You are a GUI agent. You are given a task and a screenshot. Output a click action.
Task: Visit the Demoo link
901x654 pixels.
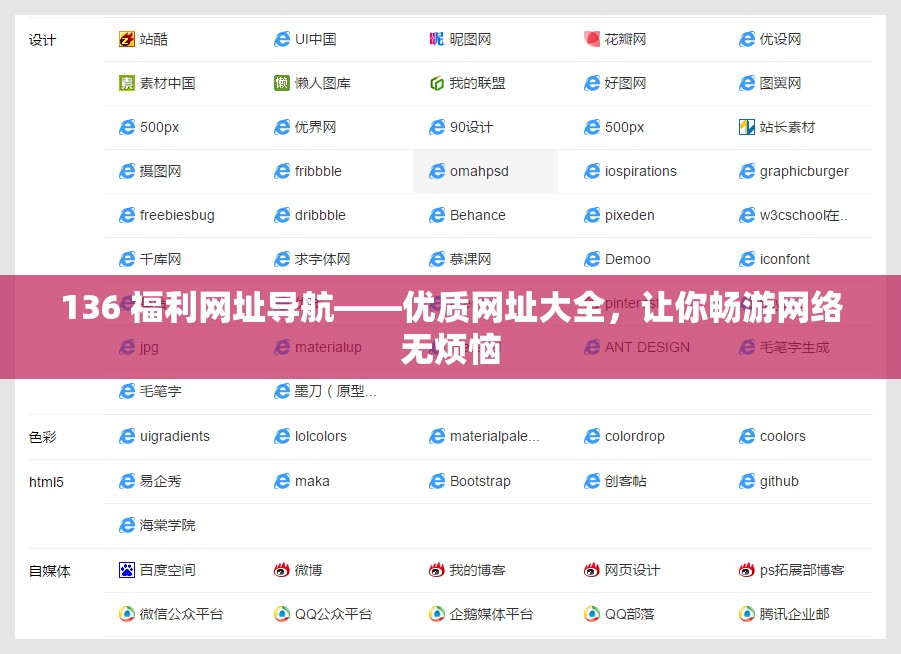coord(627,259)
